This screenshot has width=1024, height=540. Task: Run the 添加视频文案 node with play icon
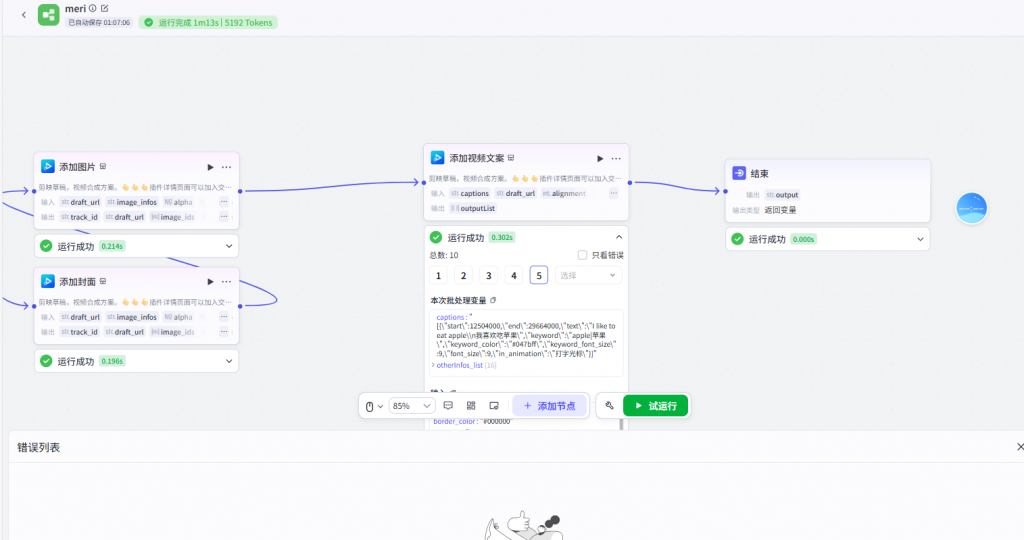[600, 158]
